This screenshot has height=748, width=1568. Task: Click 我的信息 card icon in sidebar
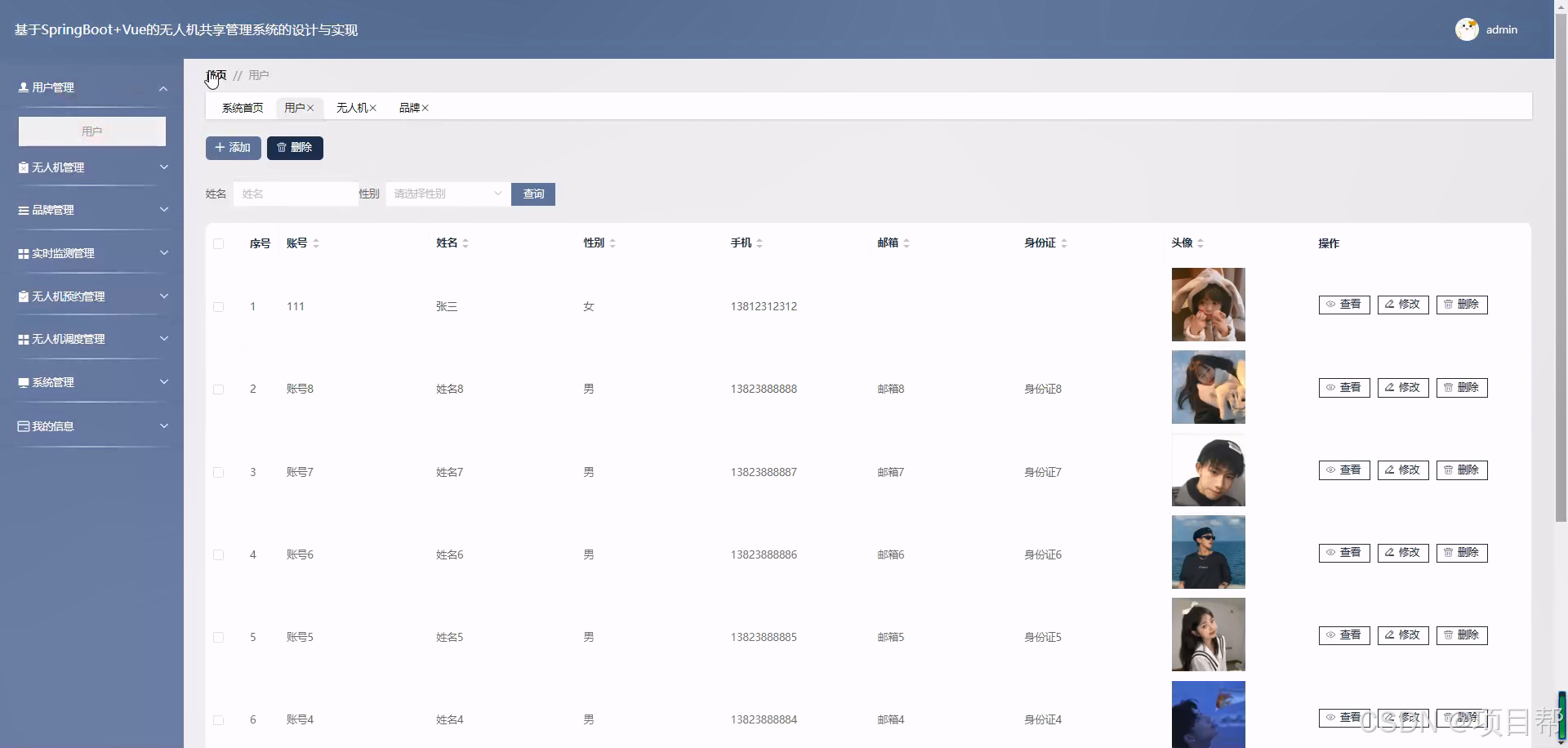coord(23,426)
